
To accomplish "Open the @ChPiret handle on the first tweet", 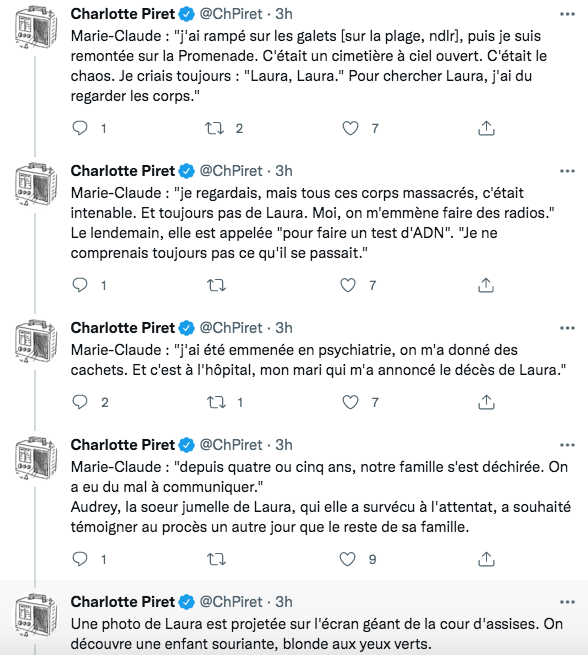I will (231, 14).
